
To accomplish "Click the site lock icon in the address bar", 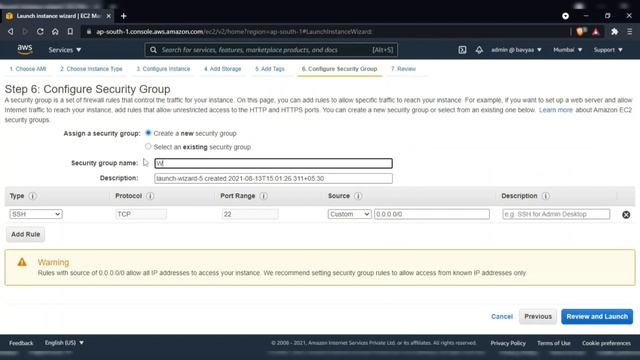I will pyautogui.click(x=89, y=31).
